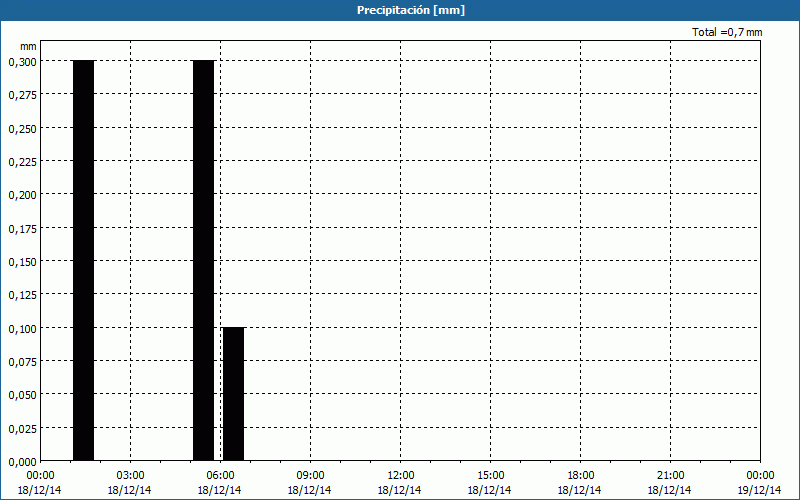
Task: Click the 0,150 y-axis label
Action: (x=22, y=262)
